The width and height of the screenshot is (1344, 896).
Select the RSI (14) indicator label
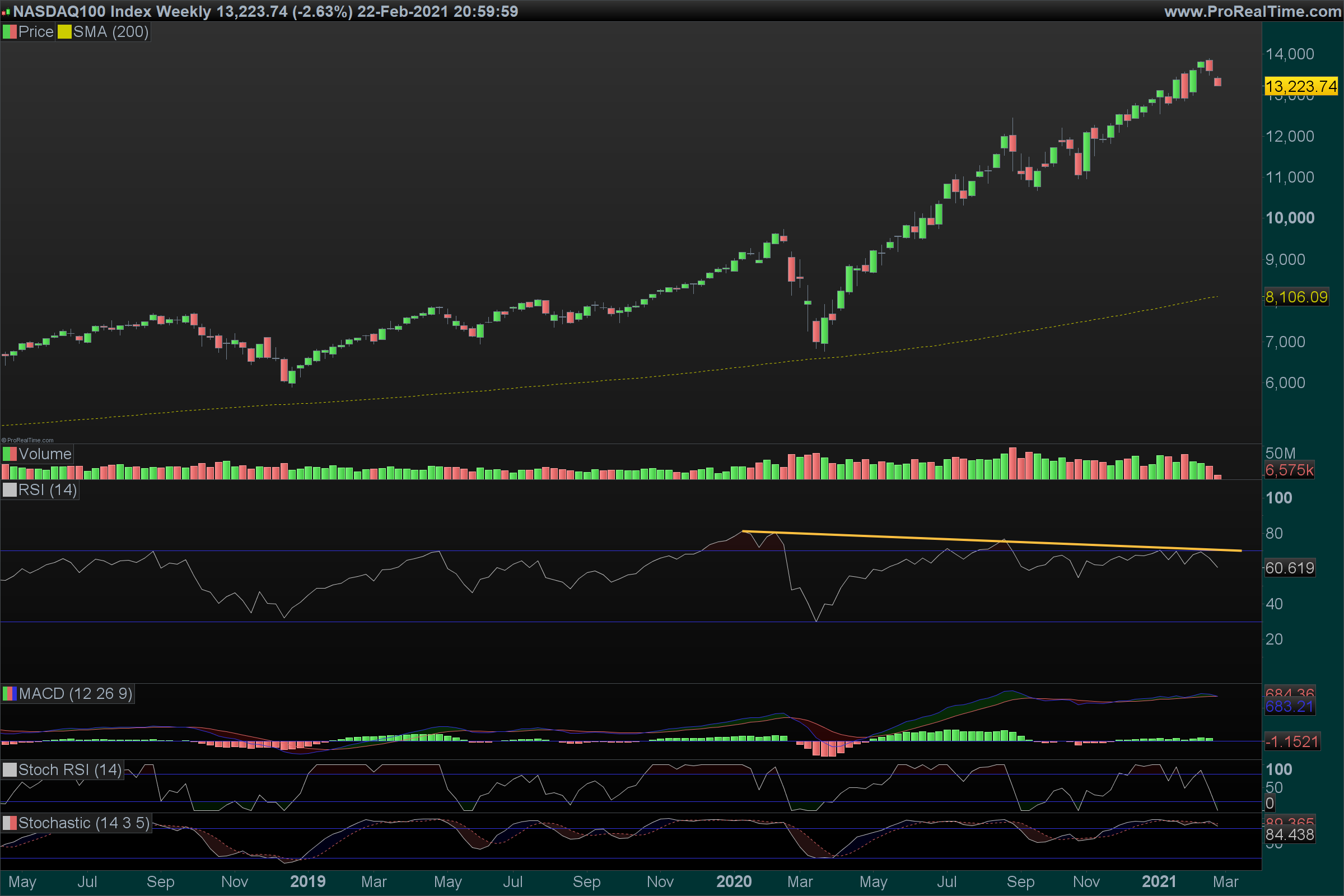tap(48, 489)
